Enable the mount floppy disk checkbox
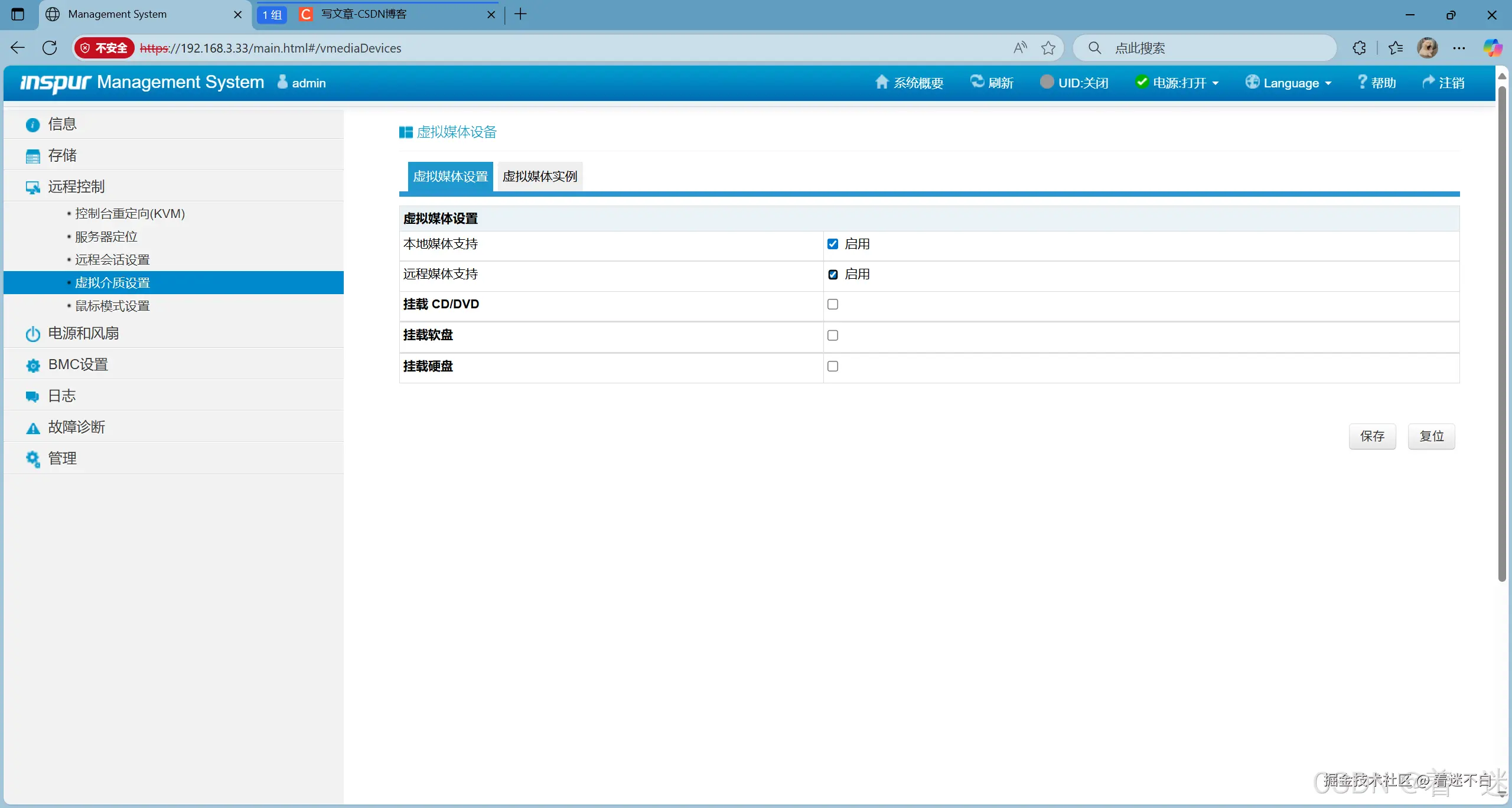1512x808 pixels. tap(833, 335)
